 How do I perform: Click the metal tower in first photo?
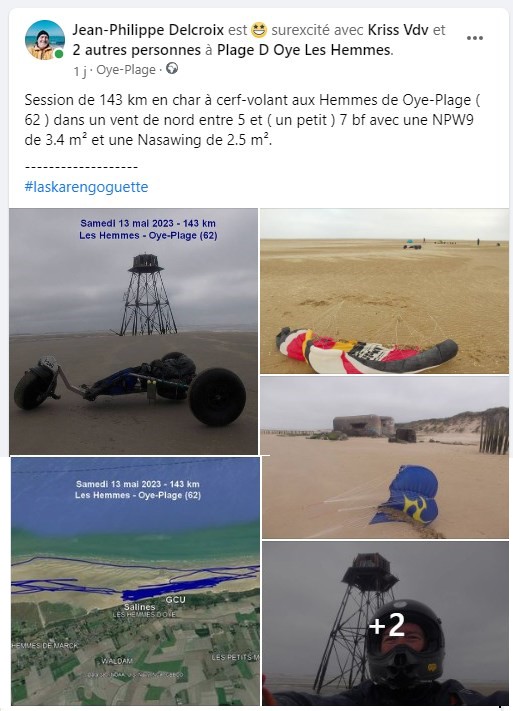click(148, 295)
